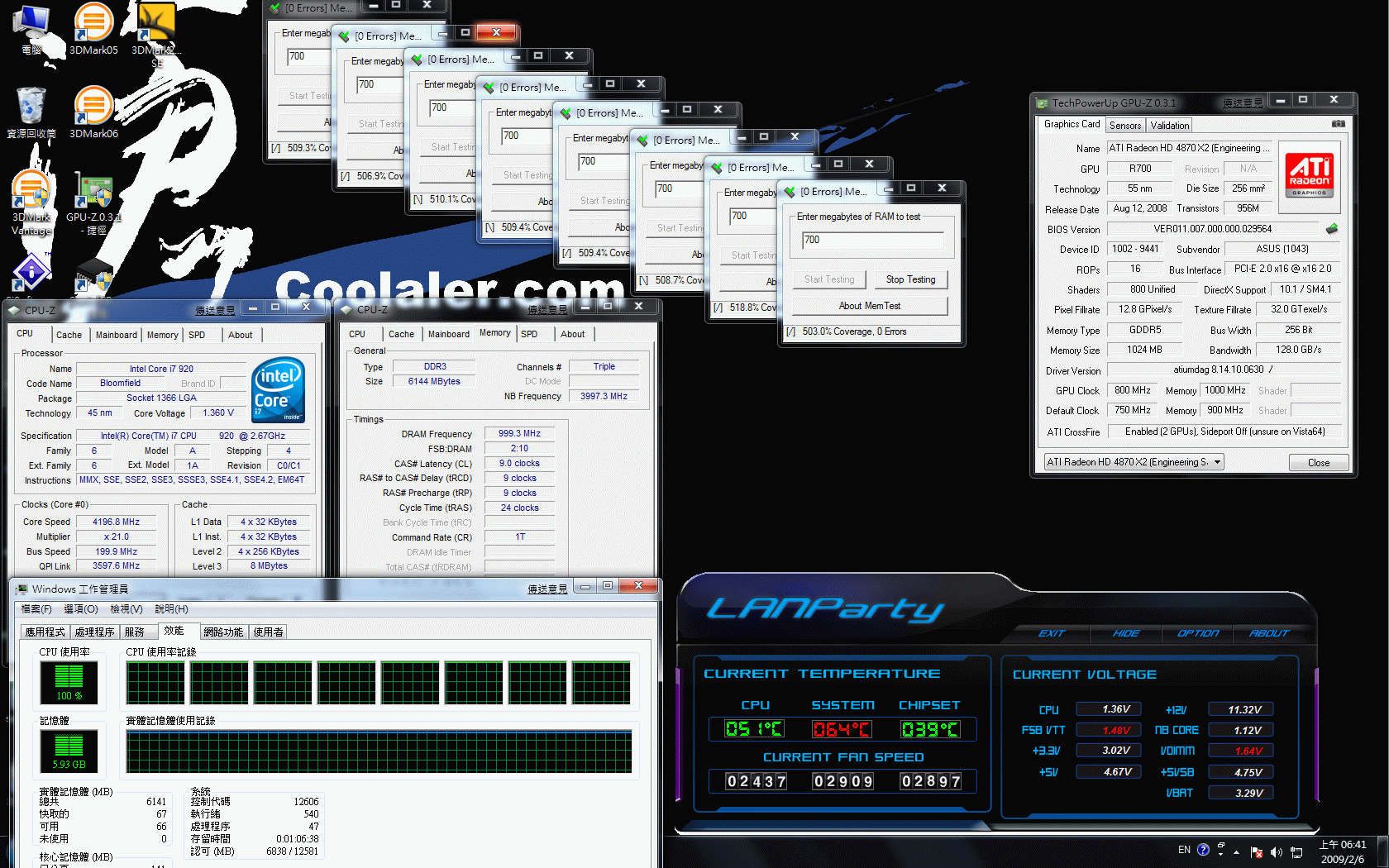Click Start Testing in front MemTest window
Image resolution: width=1389 pixels, height=868 pixels.
click(x=829, y=279)
